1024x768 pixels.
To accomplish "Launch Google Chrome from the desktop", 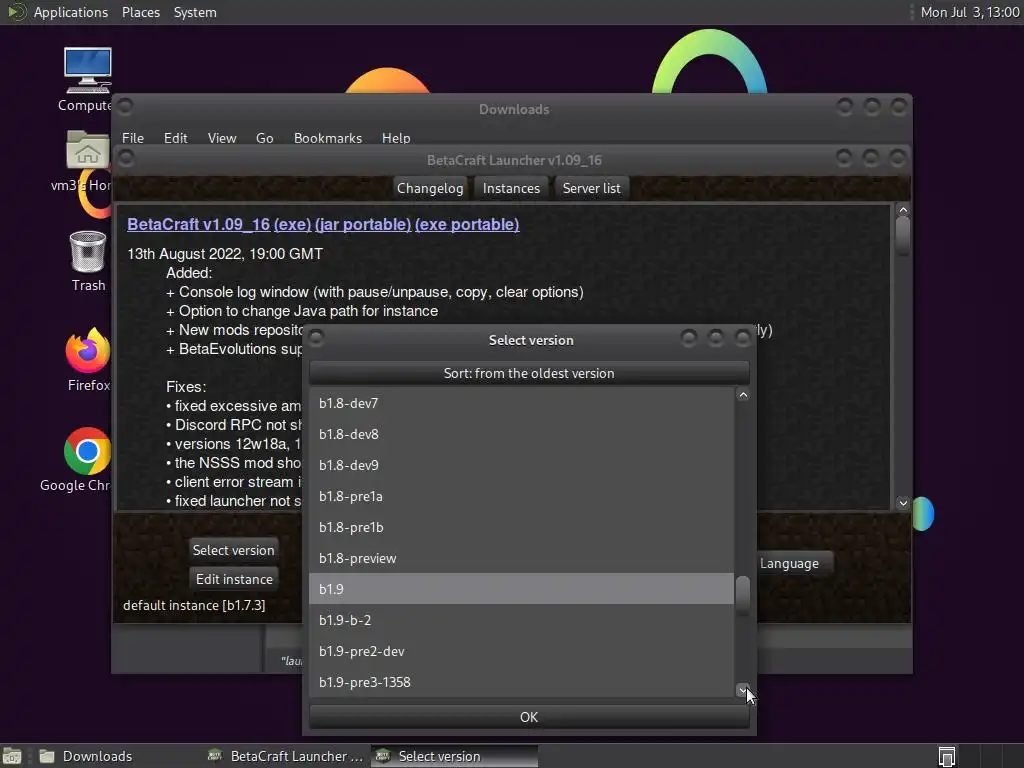I will click(88, 451).
